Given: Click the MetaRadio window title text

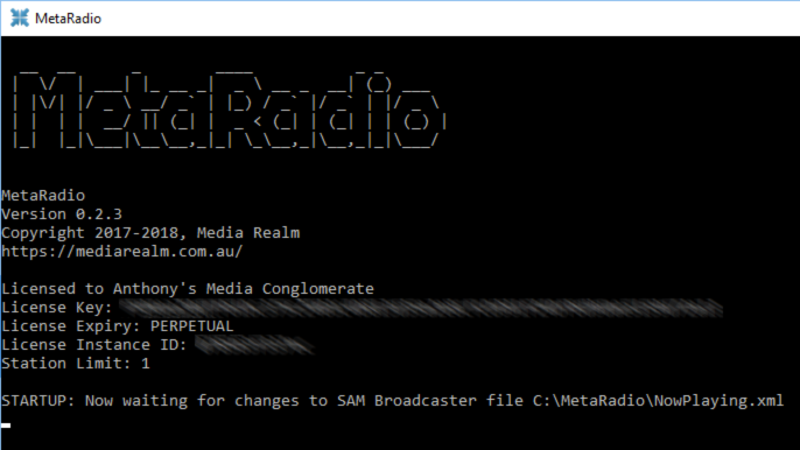Looking at the screenshot, I should coord(68,18).
